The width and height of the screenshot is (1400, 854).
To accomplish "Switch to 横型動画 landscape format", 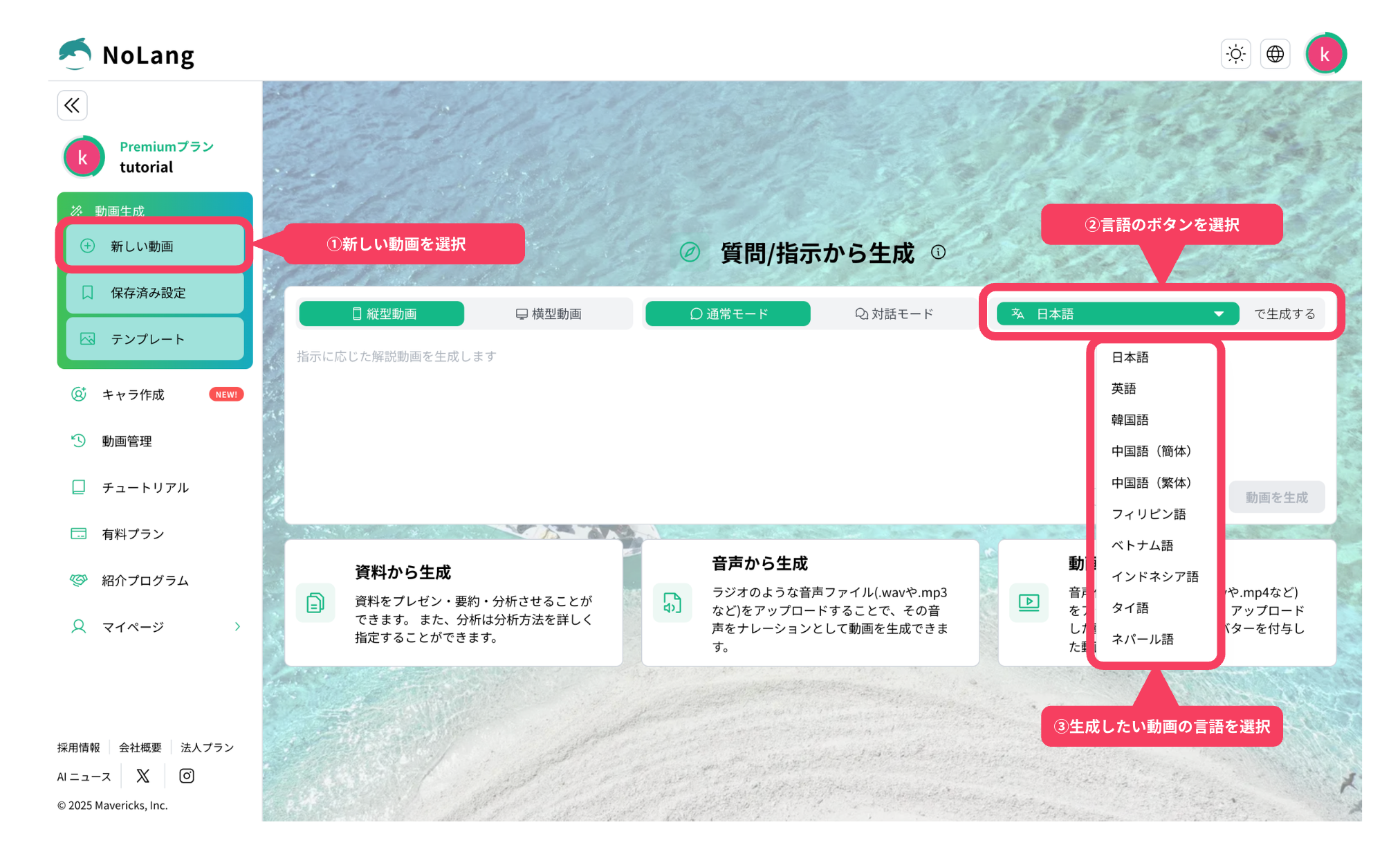I will (549, 314).
